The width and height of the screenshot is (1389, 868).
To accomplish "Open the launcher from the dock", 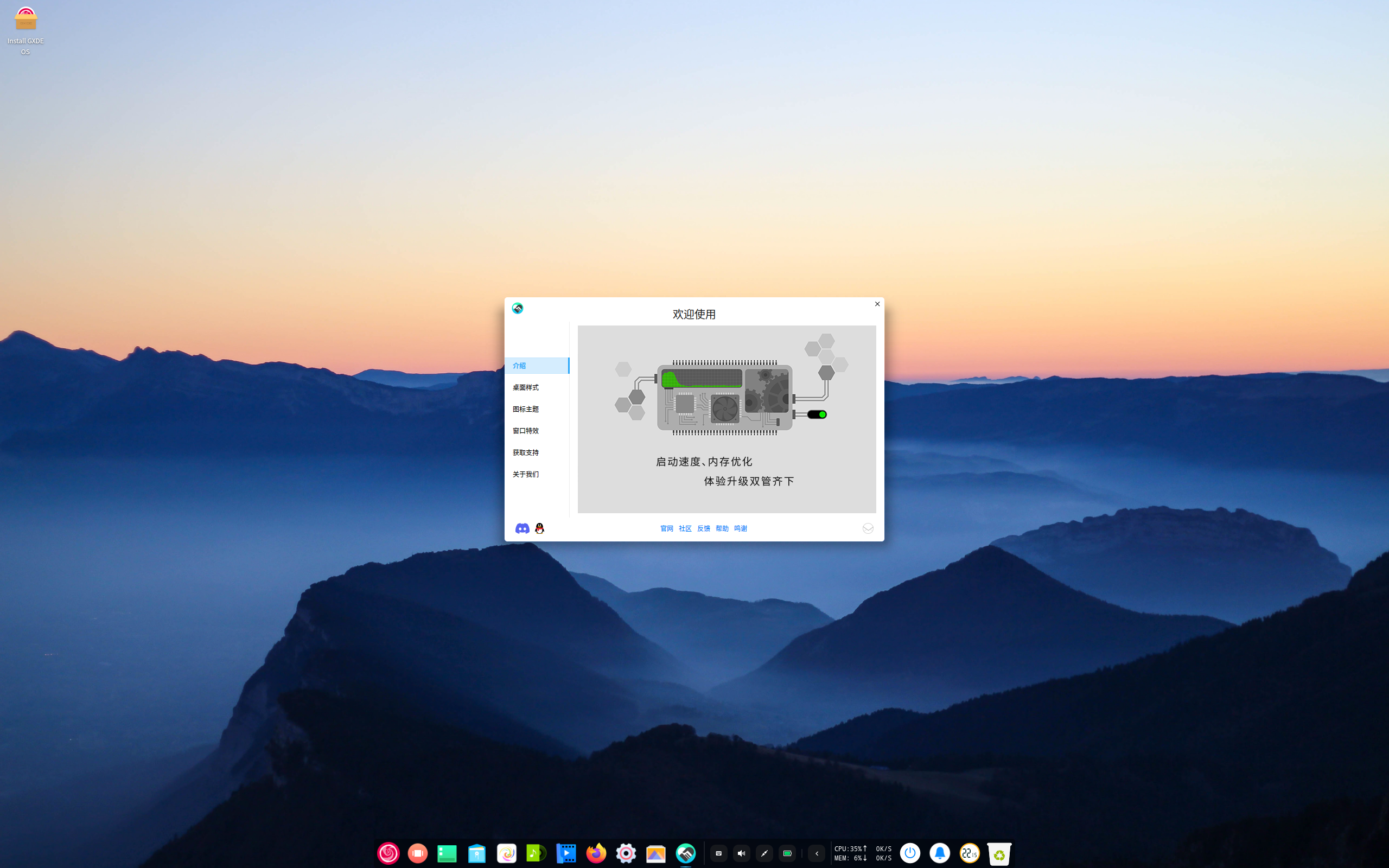I will coord(388,853).
